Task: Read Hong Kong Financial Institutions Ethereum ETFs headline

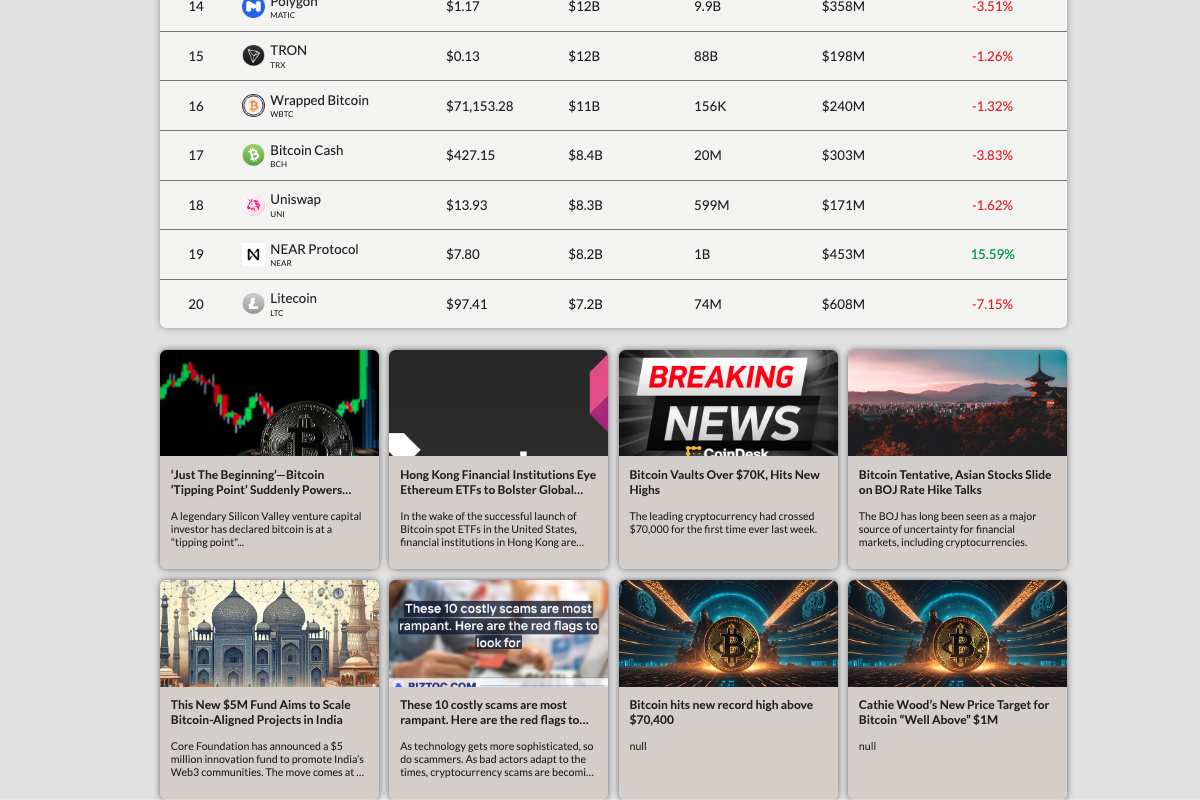Action: (498, 482)
